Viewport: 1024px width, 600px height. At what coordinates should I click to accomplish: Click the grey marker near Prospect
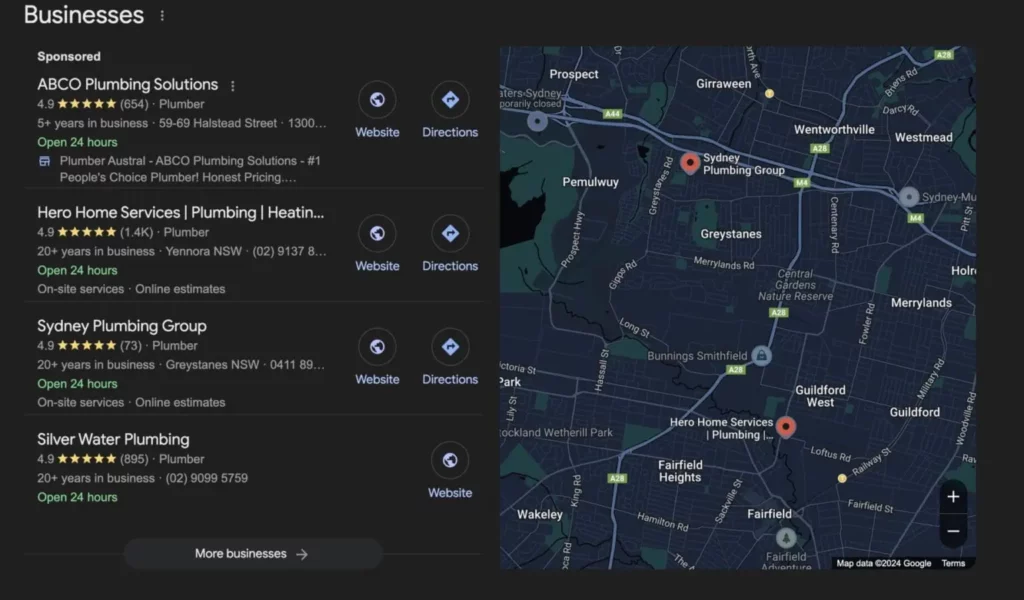537,121
